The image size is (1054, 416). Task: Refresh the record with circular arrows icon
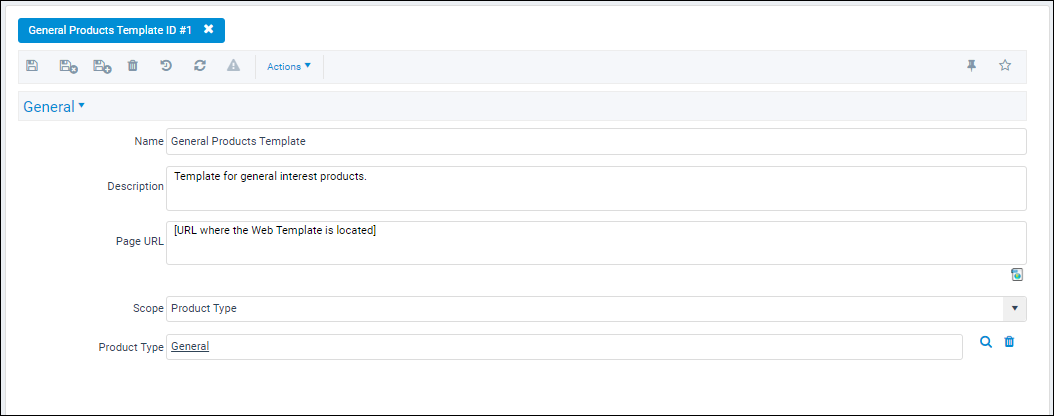(x=200, y=66)
